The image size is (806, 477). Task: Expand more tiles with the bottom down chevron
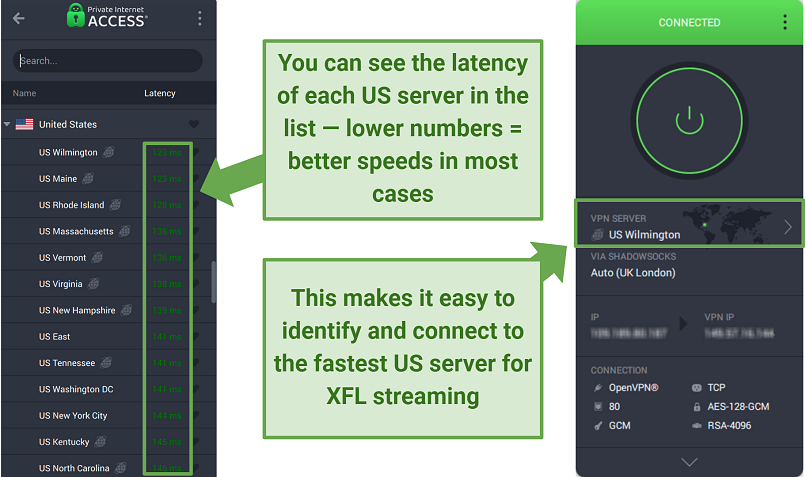pyautogui.click(x=689, y=462)
